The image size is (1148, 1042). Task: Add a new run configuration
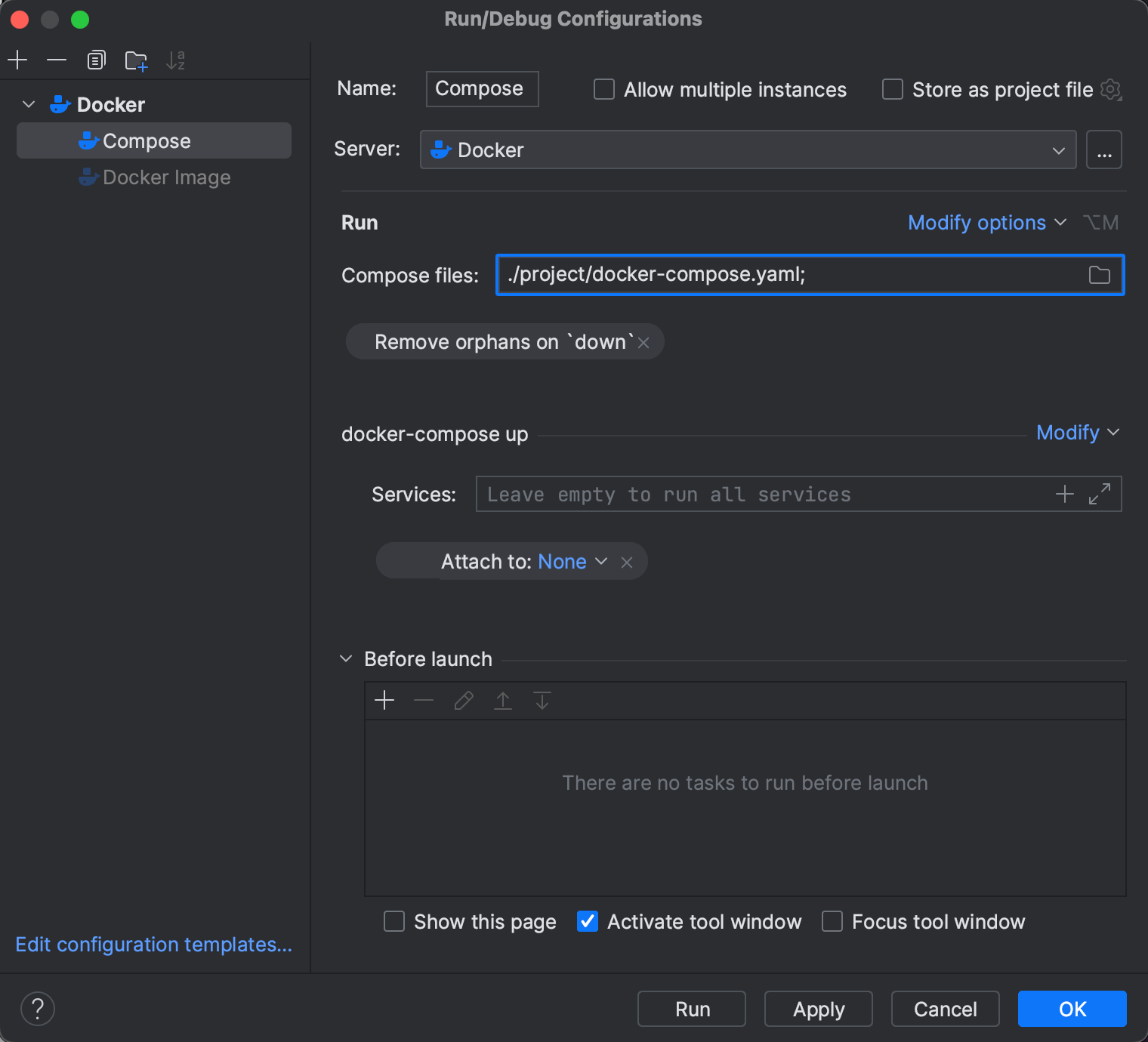click(17, 60)
